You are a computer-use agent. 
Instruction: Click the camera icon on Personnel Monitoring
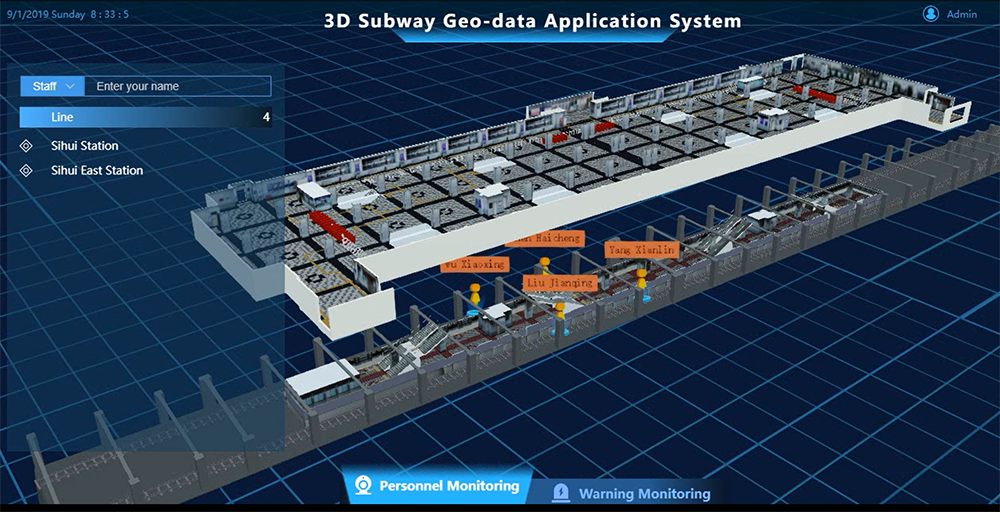(x=364, y=486)
